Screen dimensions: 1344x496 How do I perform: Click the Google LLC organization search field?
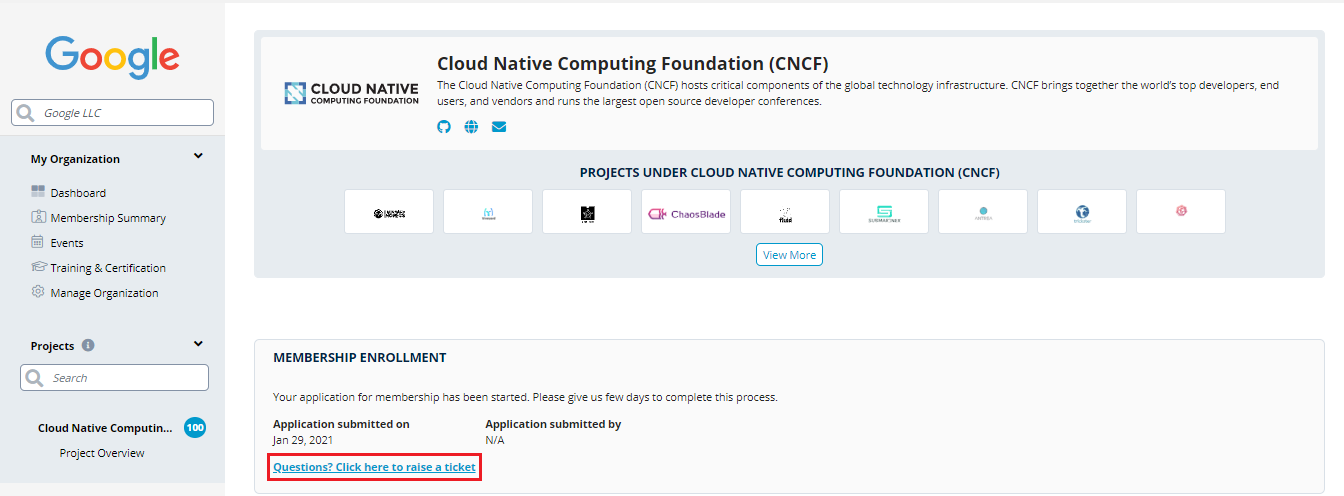(112, 113)
